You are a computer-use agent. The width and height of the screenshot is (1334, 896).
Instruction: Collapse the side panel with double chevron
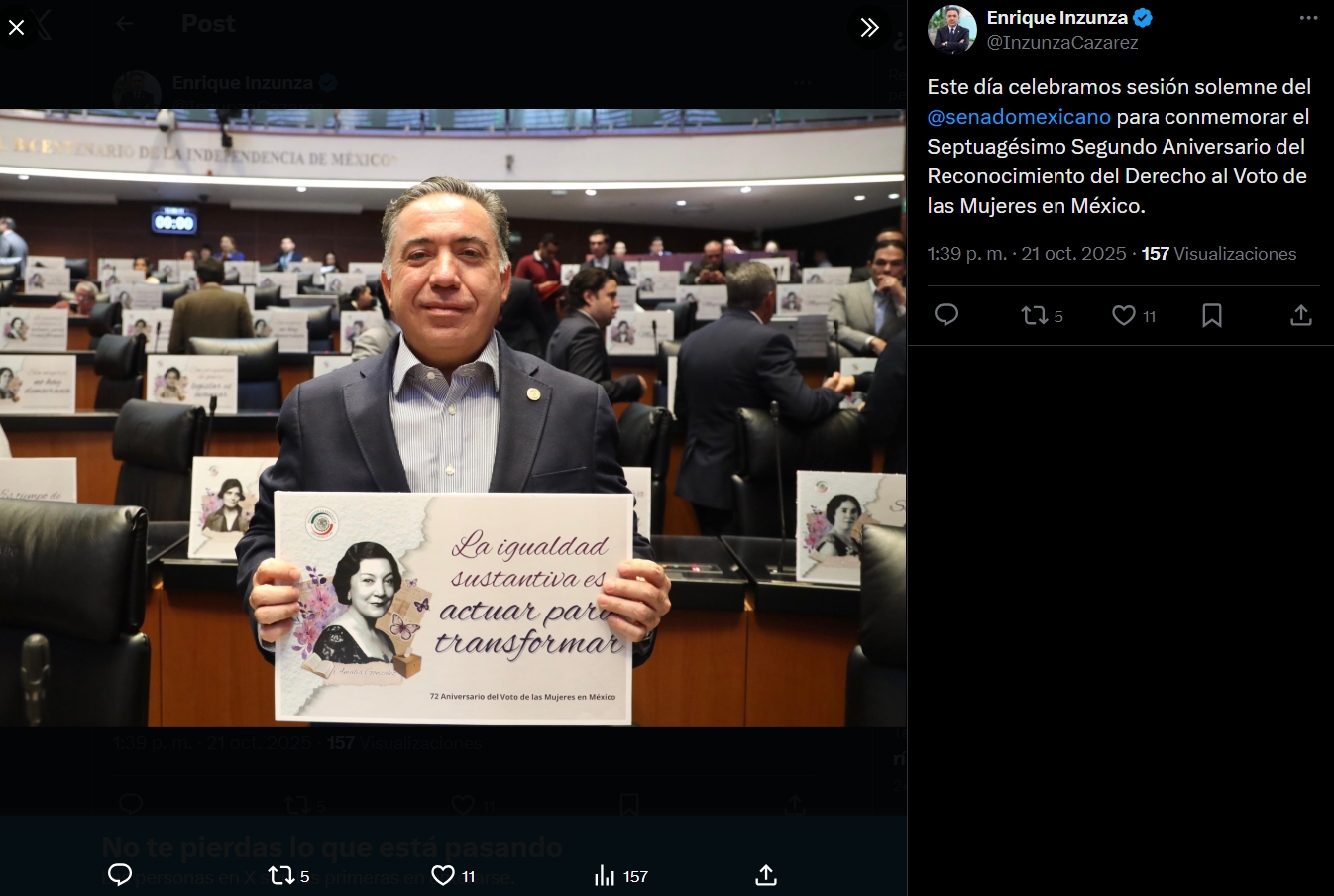(x=869, y=28)
